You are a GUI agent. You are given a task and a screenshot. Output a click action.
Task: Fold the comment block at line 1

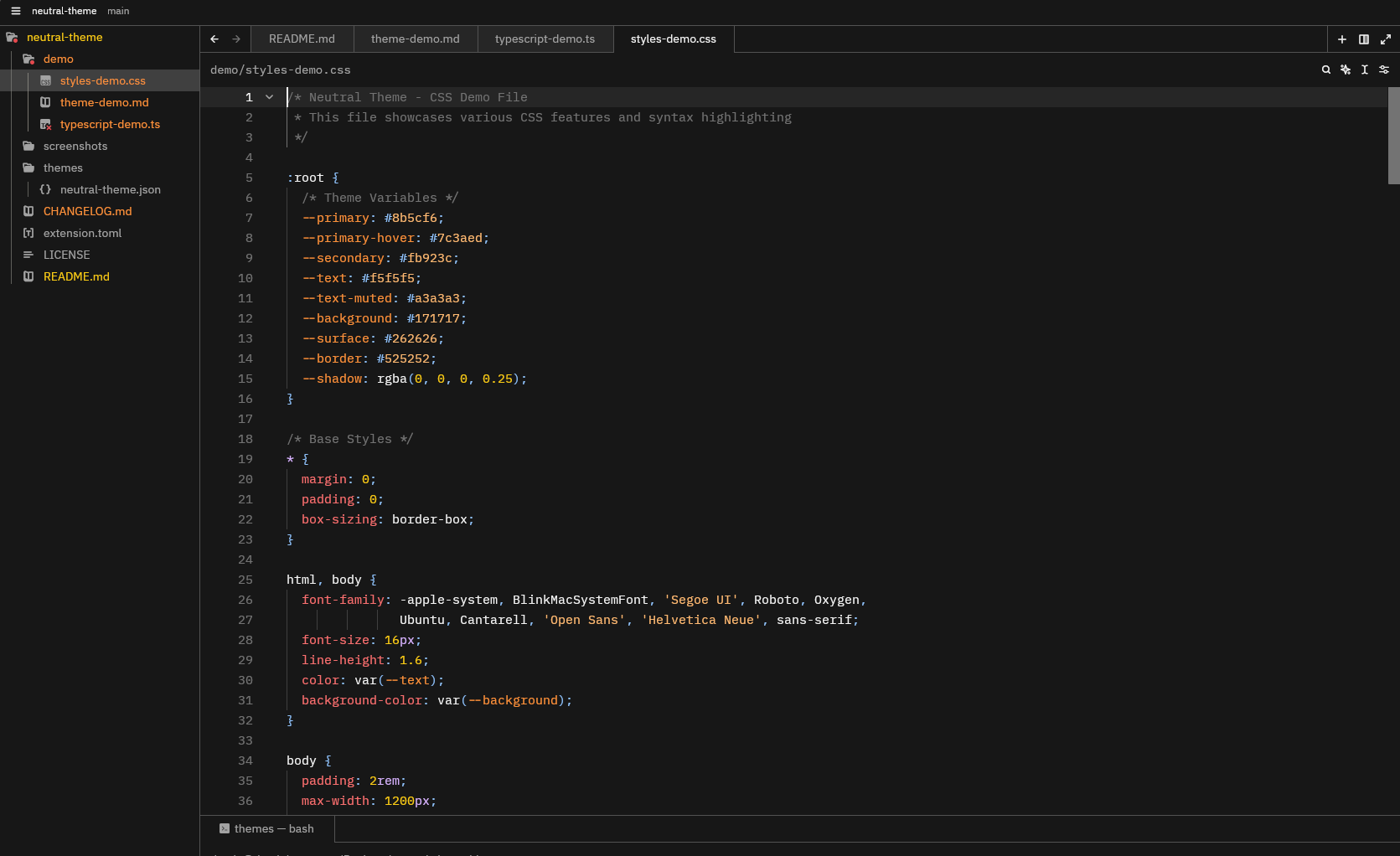[269, 97]
